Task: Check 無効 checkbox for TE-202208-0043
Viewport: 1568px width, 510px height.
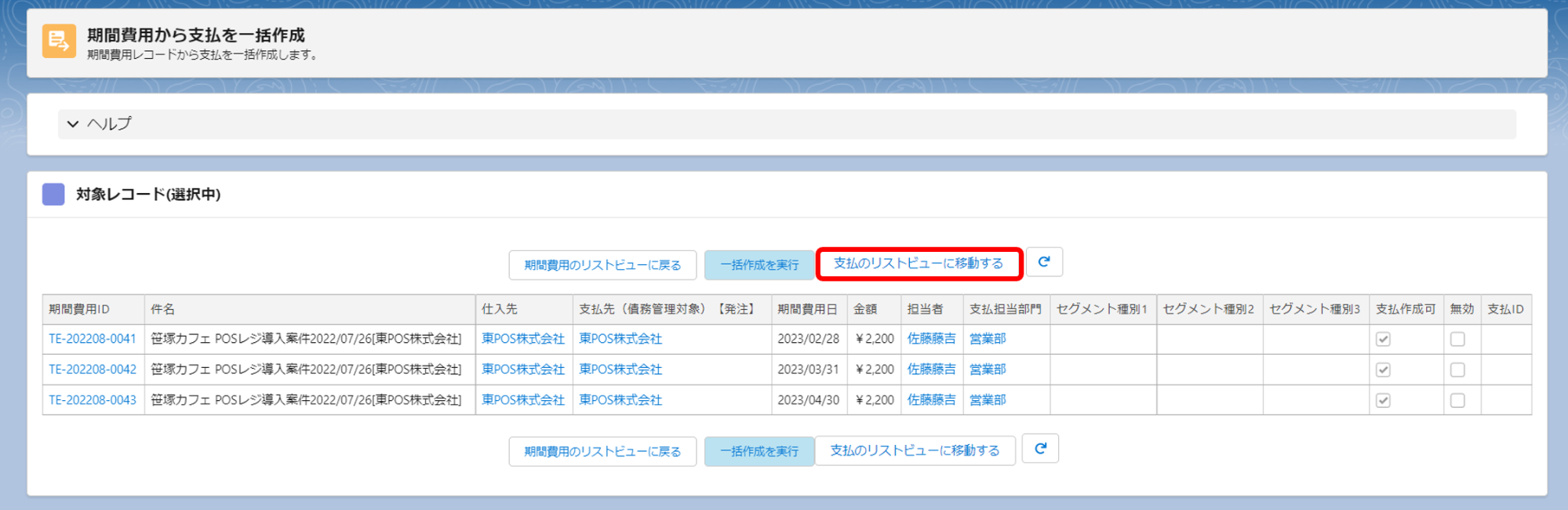Action: point(1457,400)
